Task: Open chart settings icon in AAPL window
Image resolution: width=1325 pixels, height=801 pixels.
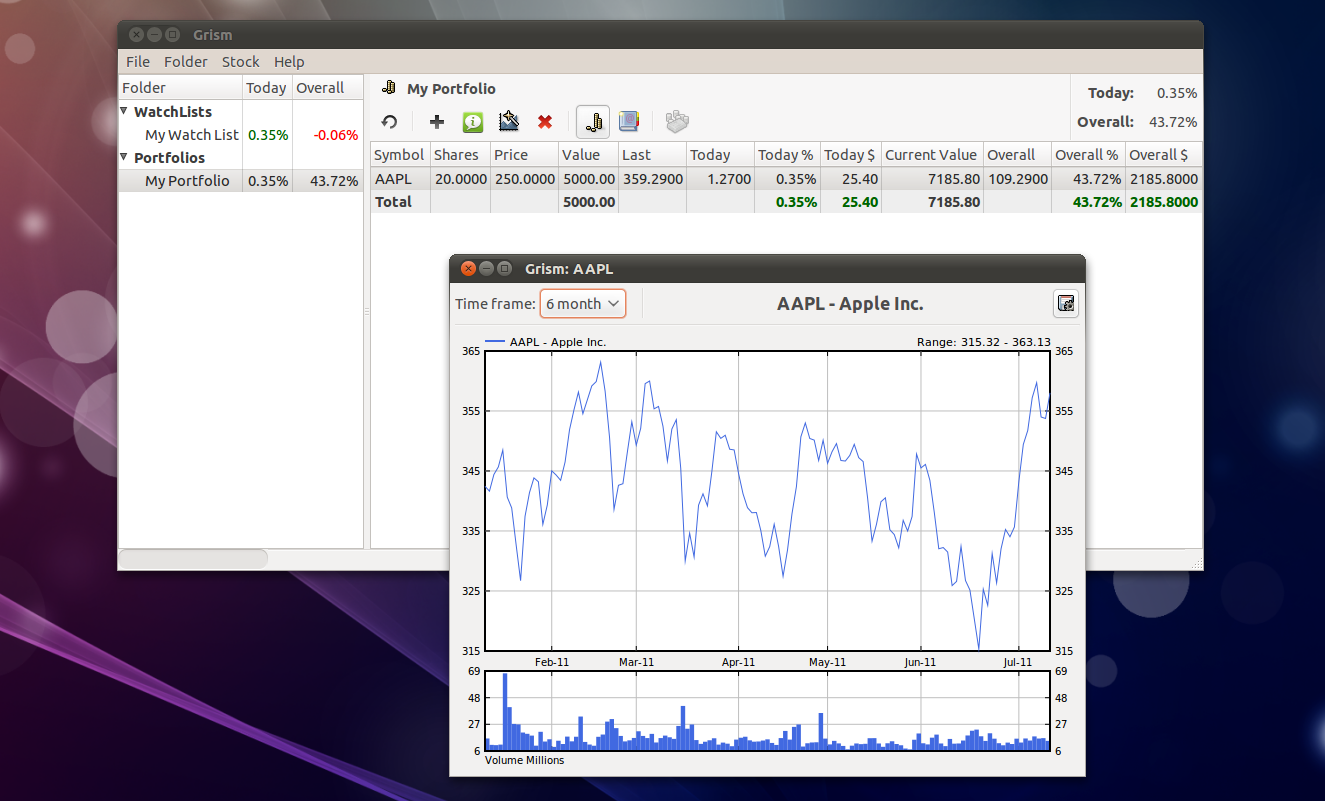Action: (1066, 304)
